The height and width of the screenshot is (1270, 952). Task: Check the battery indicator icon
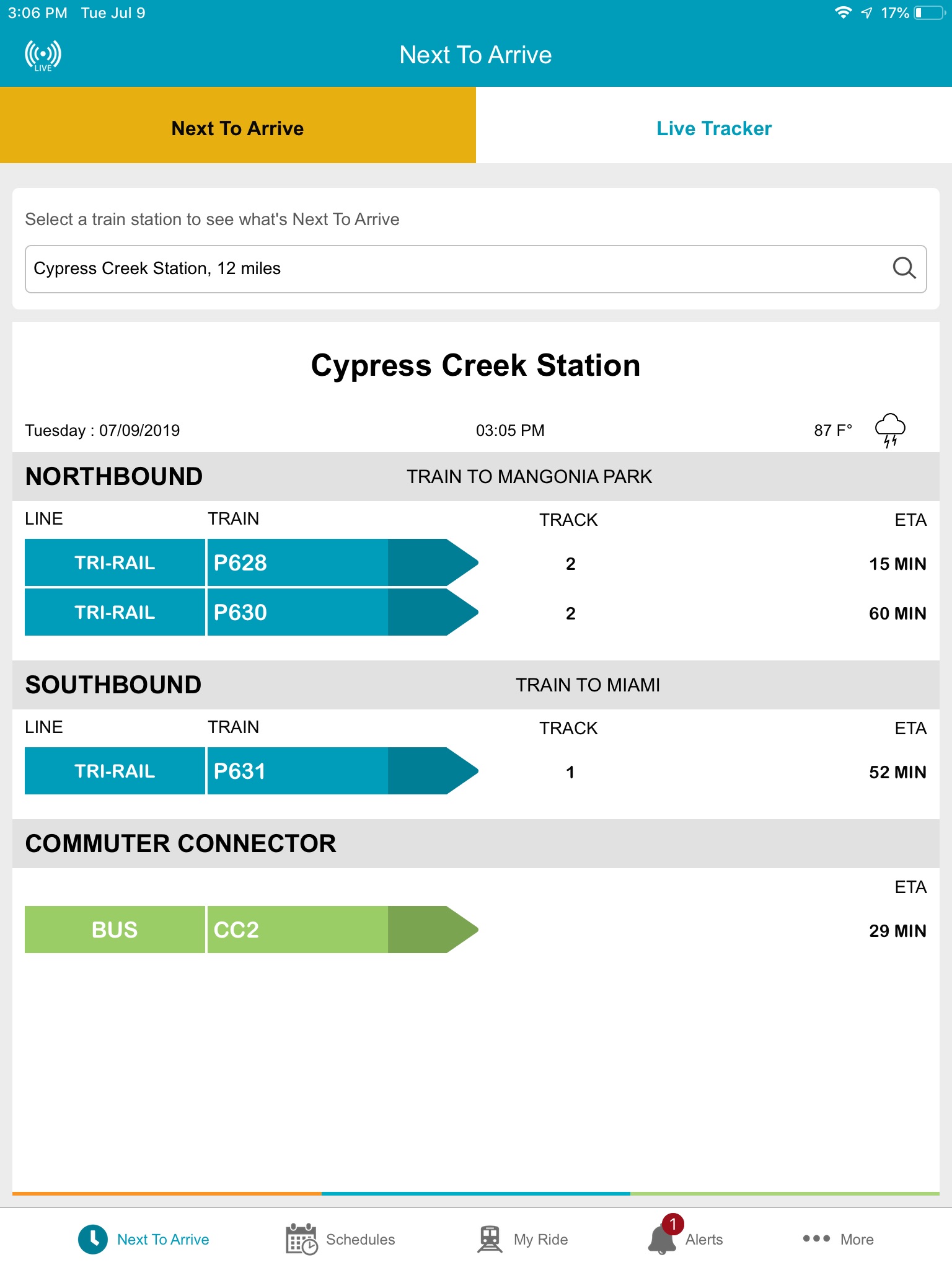coord(930,13)
